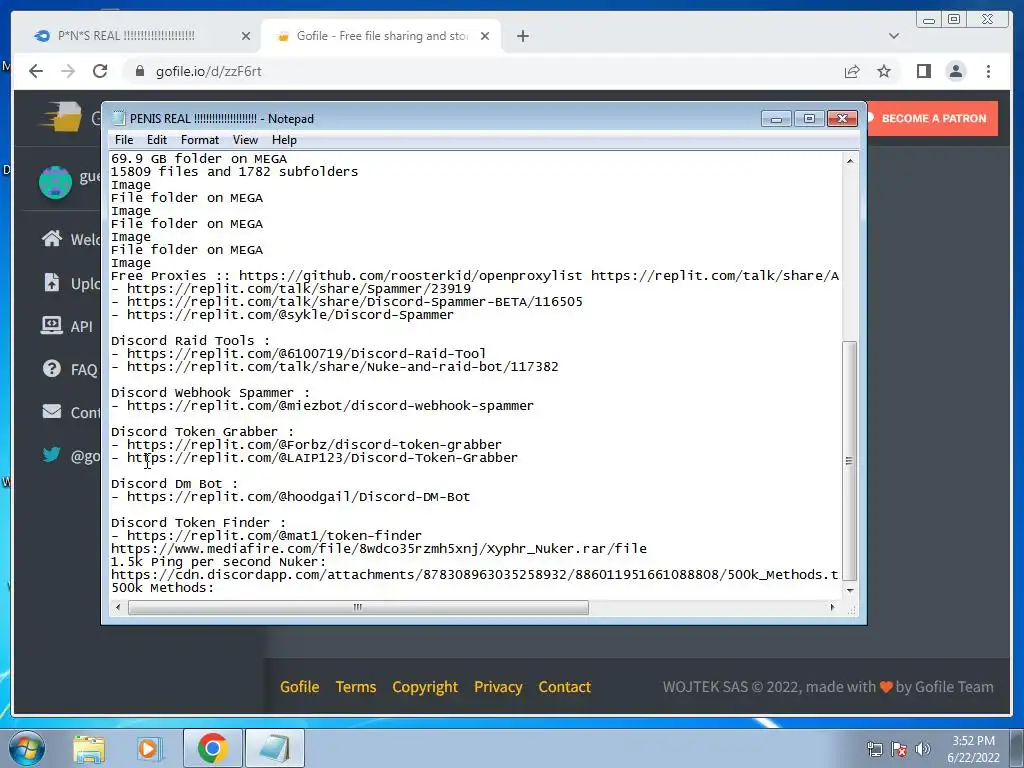Screen dimensions: 1024x768
Task: Click the Gofile footer link
Action: (300, 687)
